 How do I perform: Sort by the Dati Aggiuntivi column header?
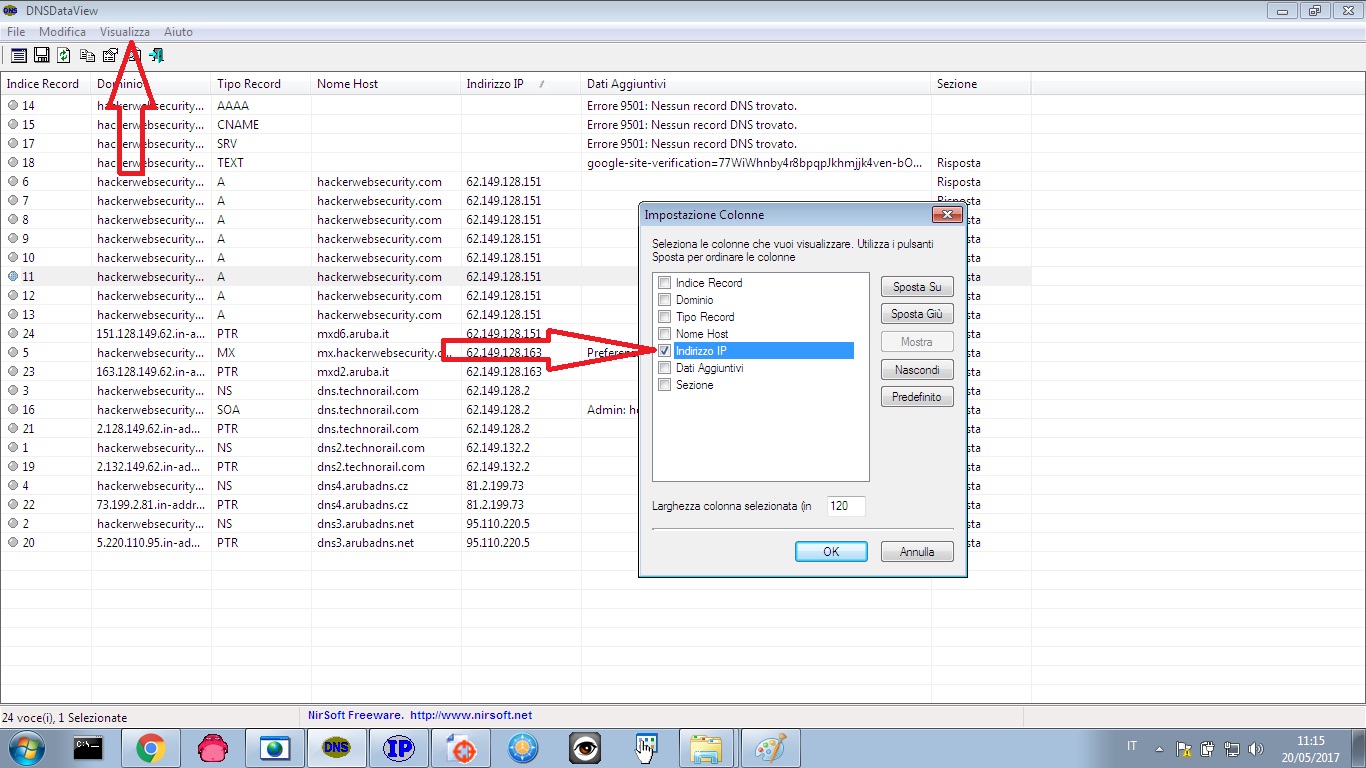pos(756,84)
